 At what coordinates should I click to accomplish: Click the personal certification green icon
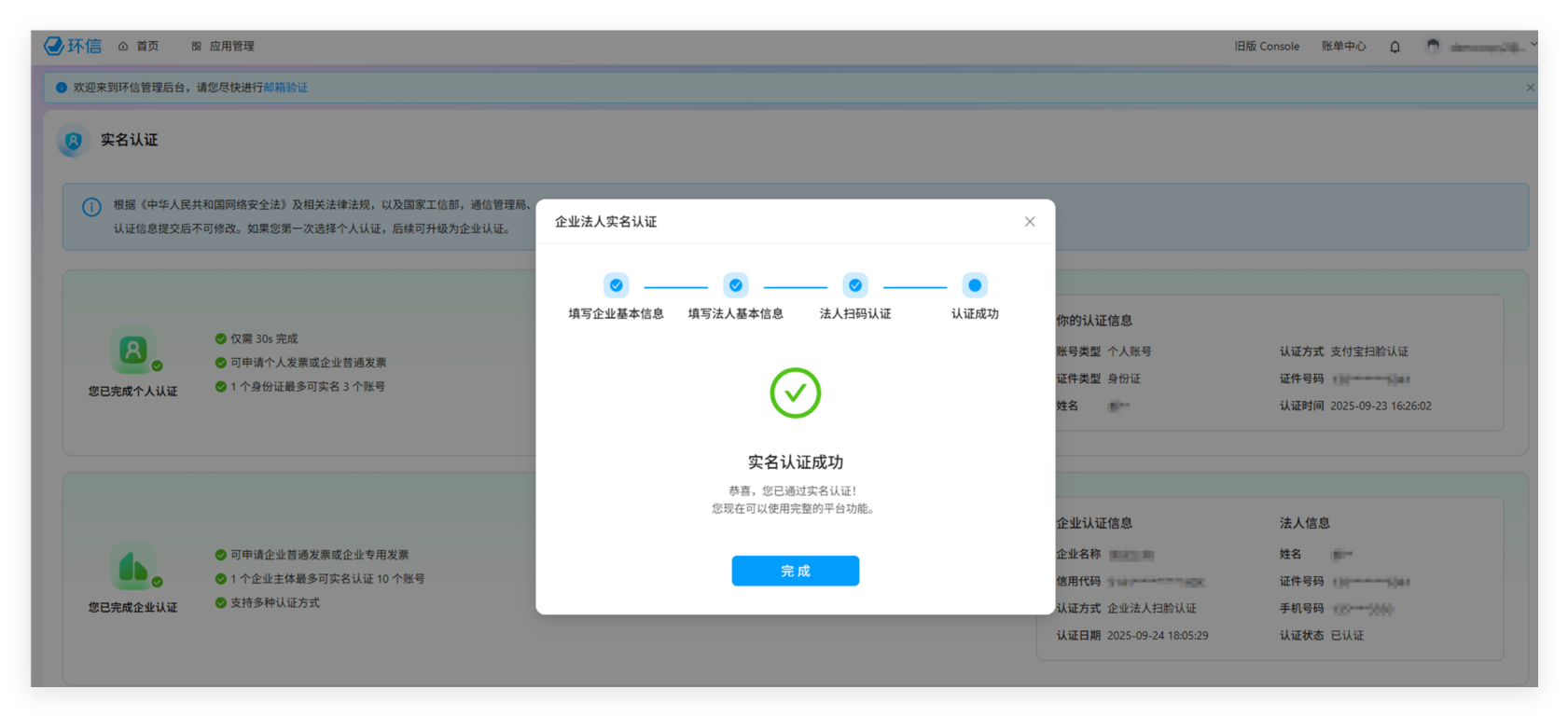click(133, 351)
